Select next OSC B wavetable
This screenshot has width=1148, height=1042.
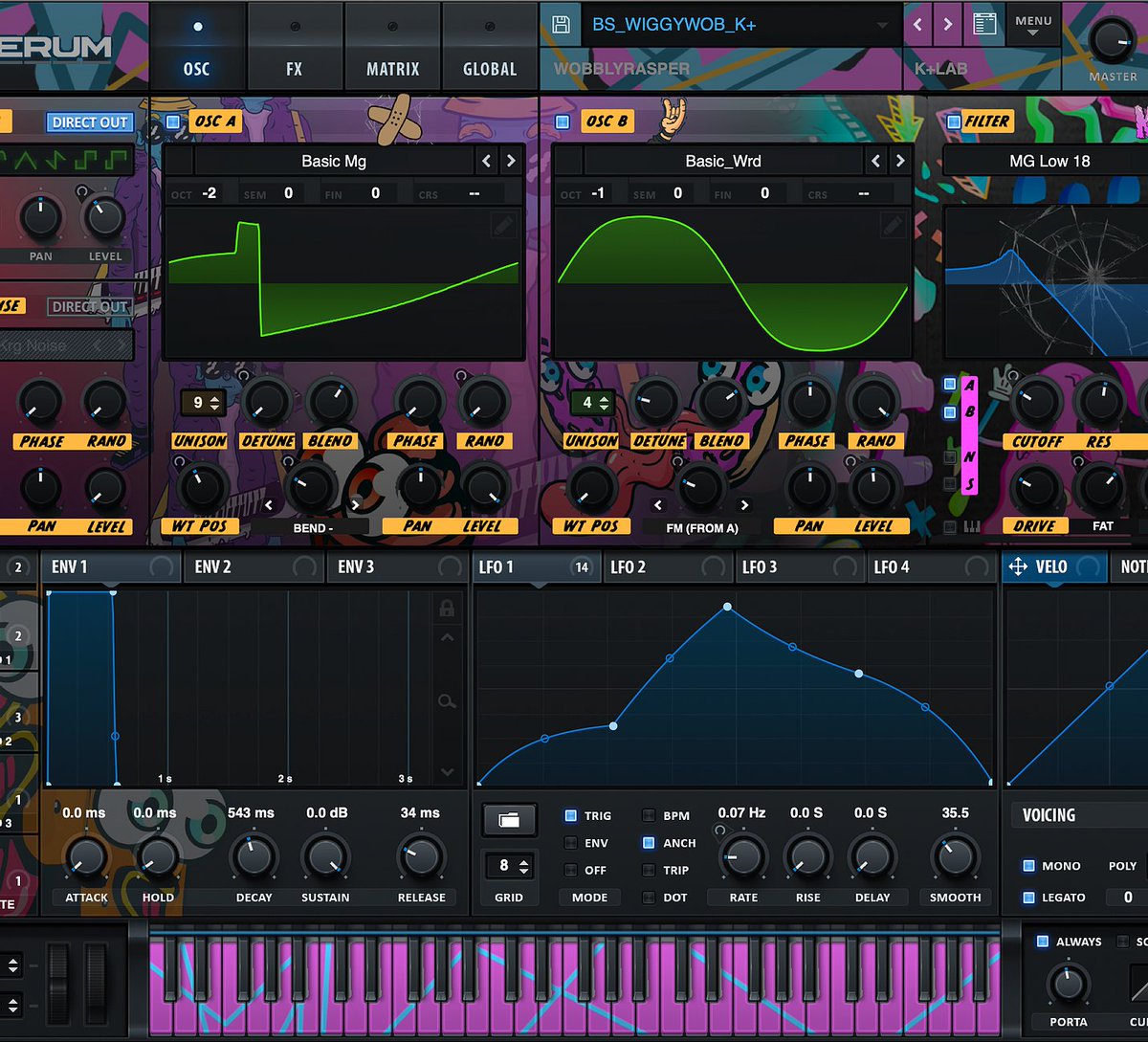pos(899,161)
